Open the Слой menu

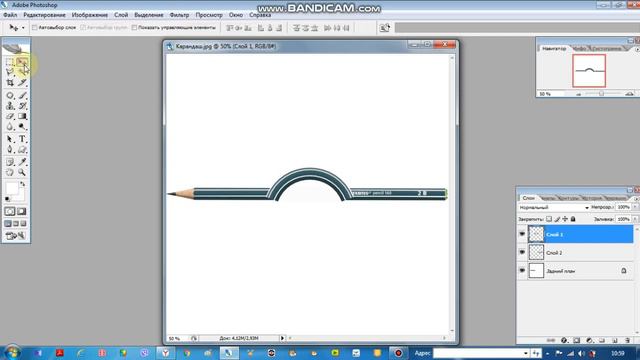coord(121,15)
